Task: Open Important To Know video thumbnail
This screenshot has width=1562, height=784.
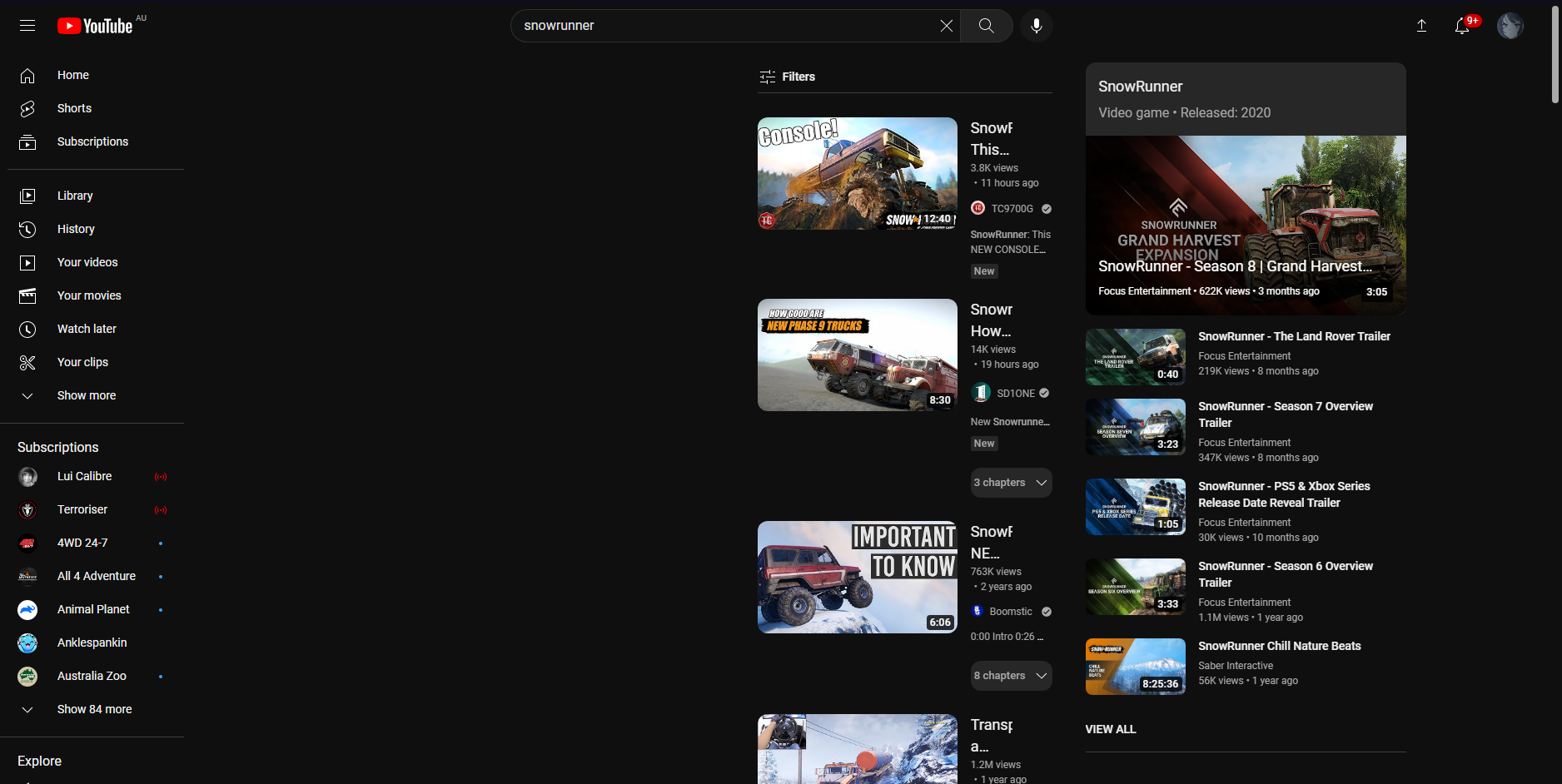Action: [858, 577]
